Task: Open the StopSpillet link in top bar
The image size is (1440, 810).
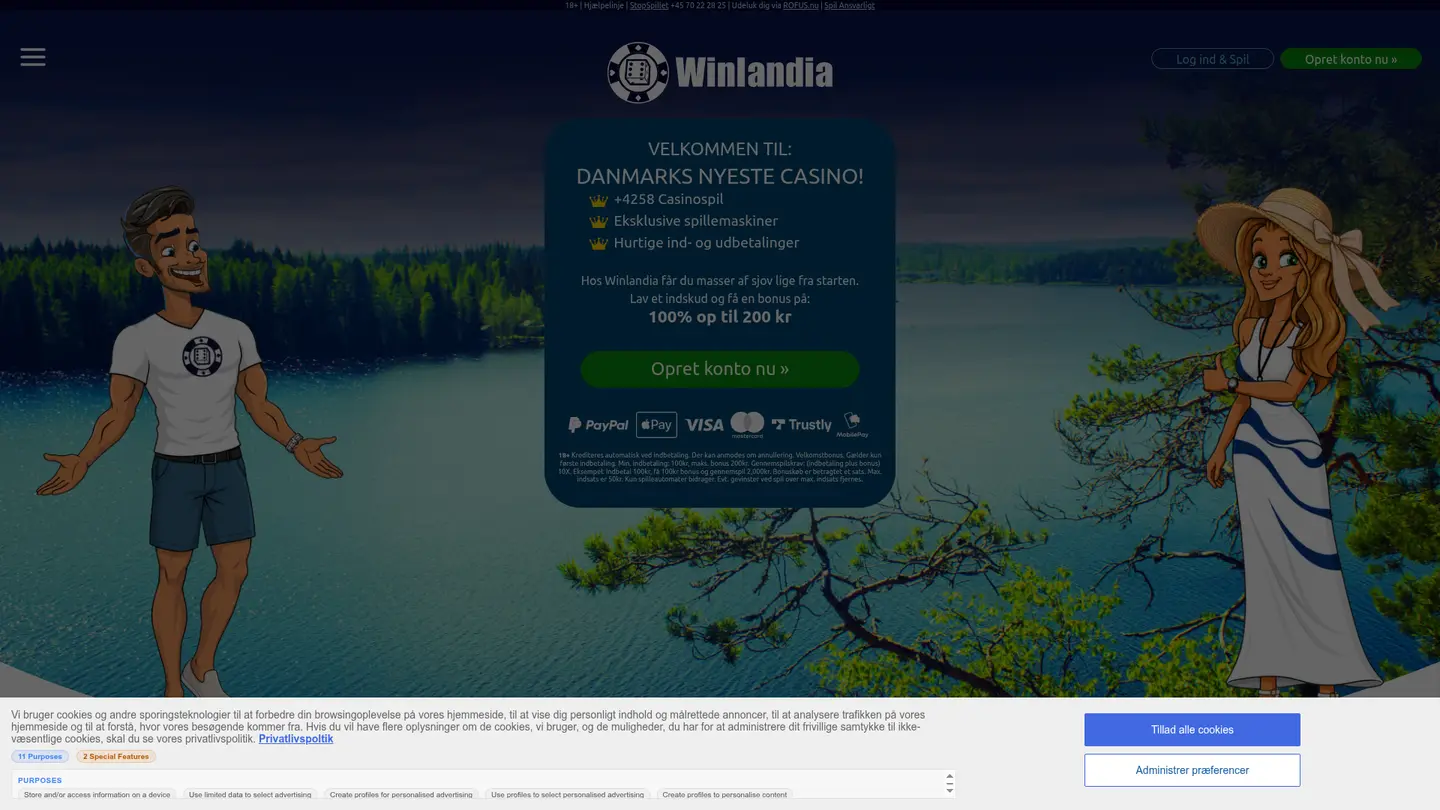Action: click(x=649, y=5)
